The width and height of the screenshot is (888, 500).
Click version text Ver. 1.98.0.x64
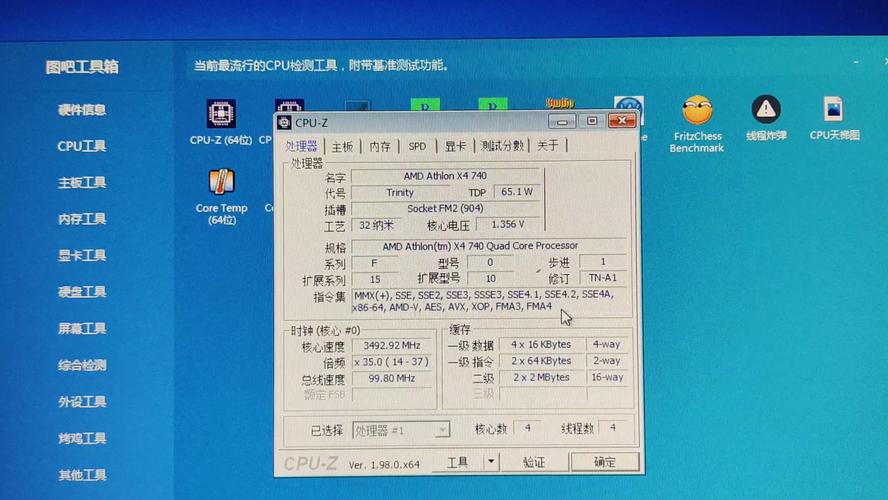(384, 465)
